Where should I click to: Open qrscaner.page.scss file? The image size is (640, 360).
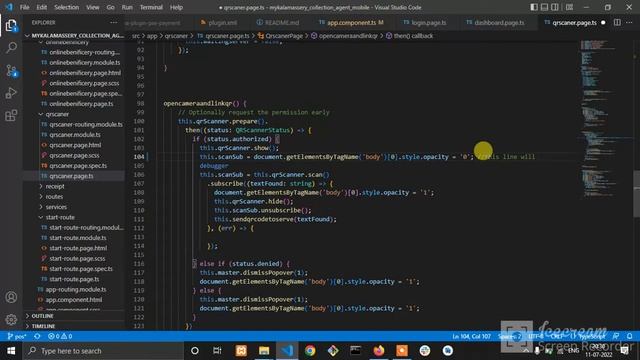click(x=74, y=156)
